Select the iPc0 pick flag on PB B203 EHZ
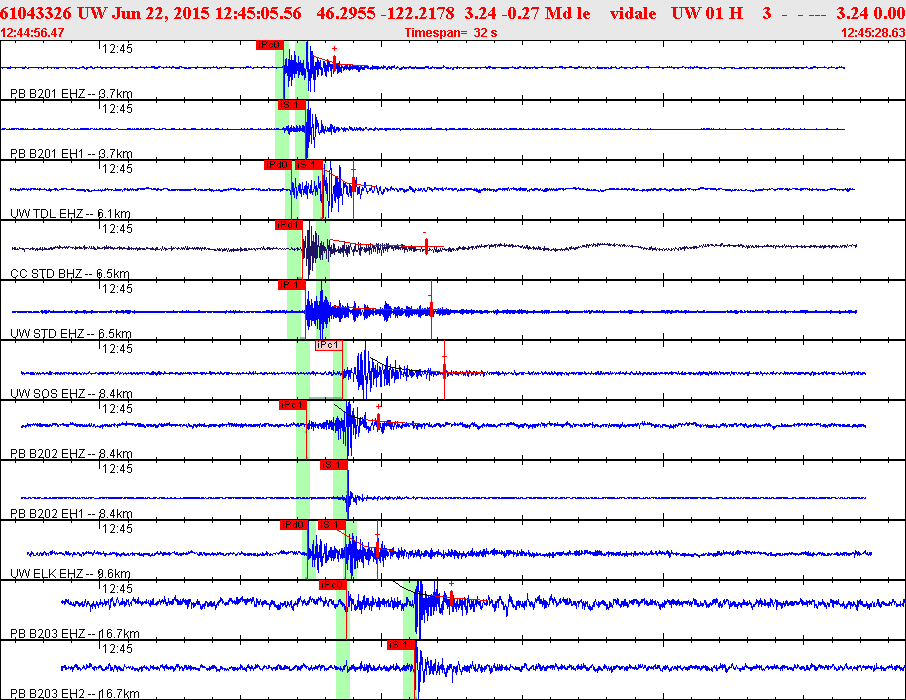 pos(332,585)
